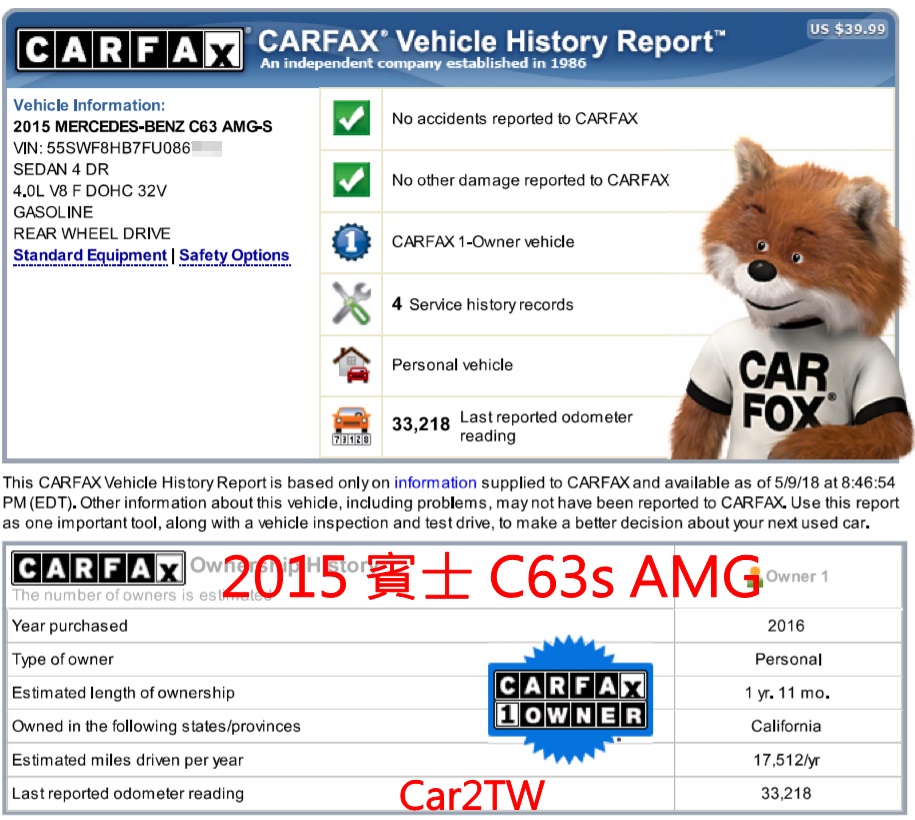Click 'Owned in the following states/provinces' label
915x820 pixels.
(x=156, y=726)
